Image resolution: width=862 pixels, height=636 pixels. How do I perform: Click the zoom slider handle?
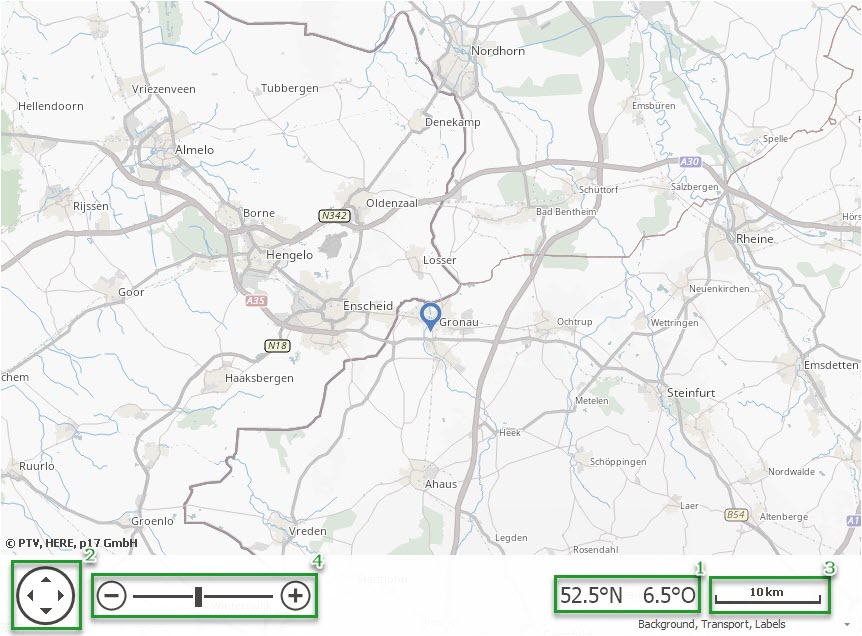click(198, 596)
